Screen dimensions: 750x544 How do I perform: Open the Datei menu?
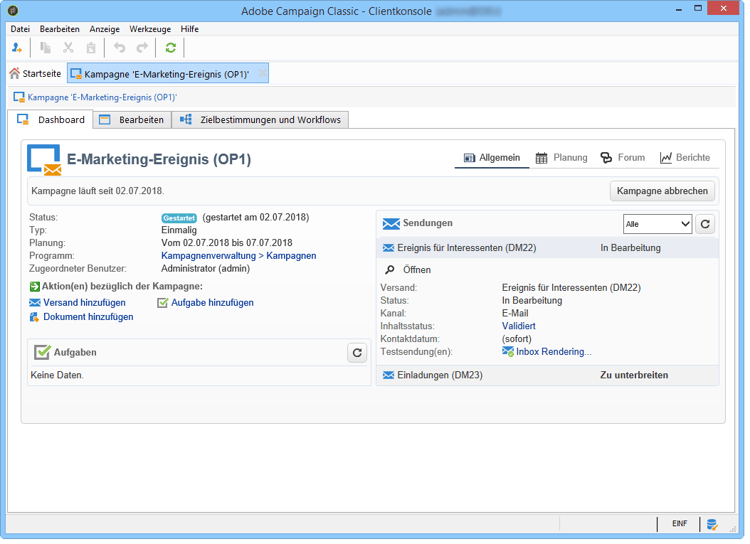click(20, 29)
